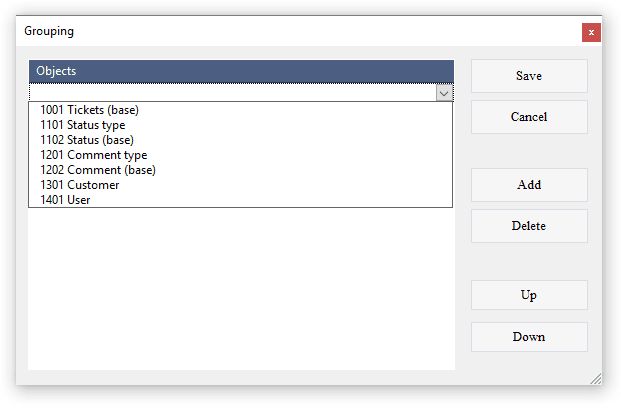Screen dimensions: 621x412
Task: Click into the Objects combo box field
Action: [232, 92]
